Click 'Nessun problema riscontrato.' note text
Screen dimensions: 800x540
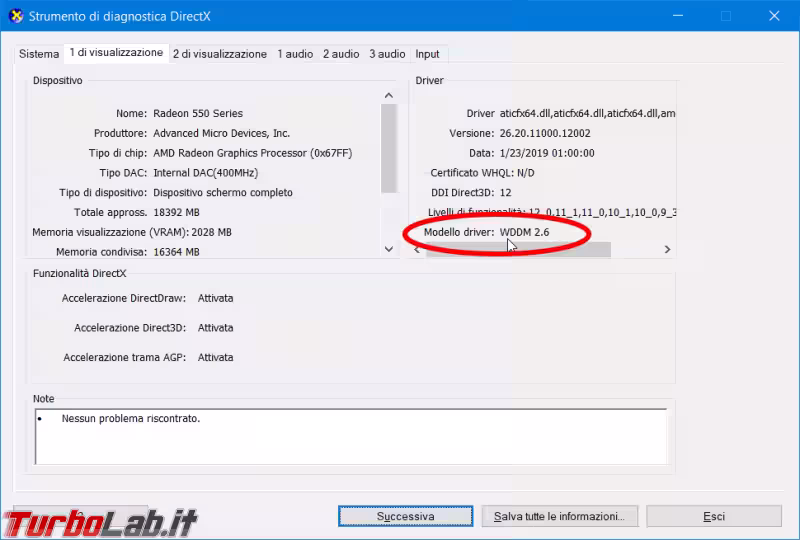[x=131, y=419]
